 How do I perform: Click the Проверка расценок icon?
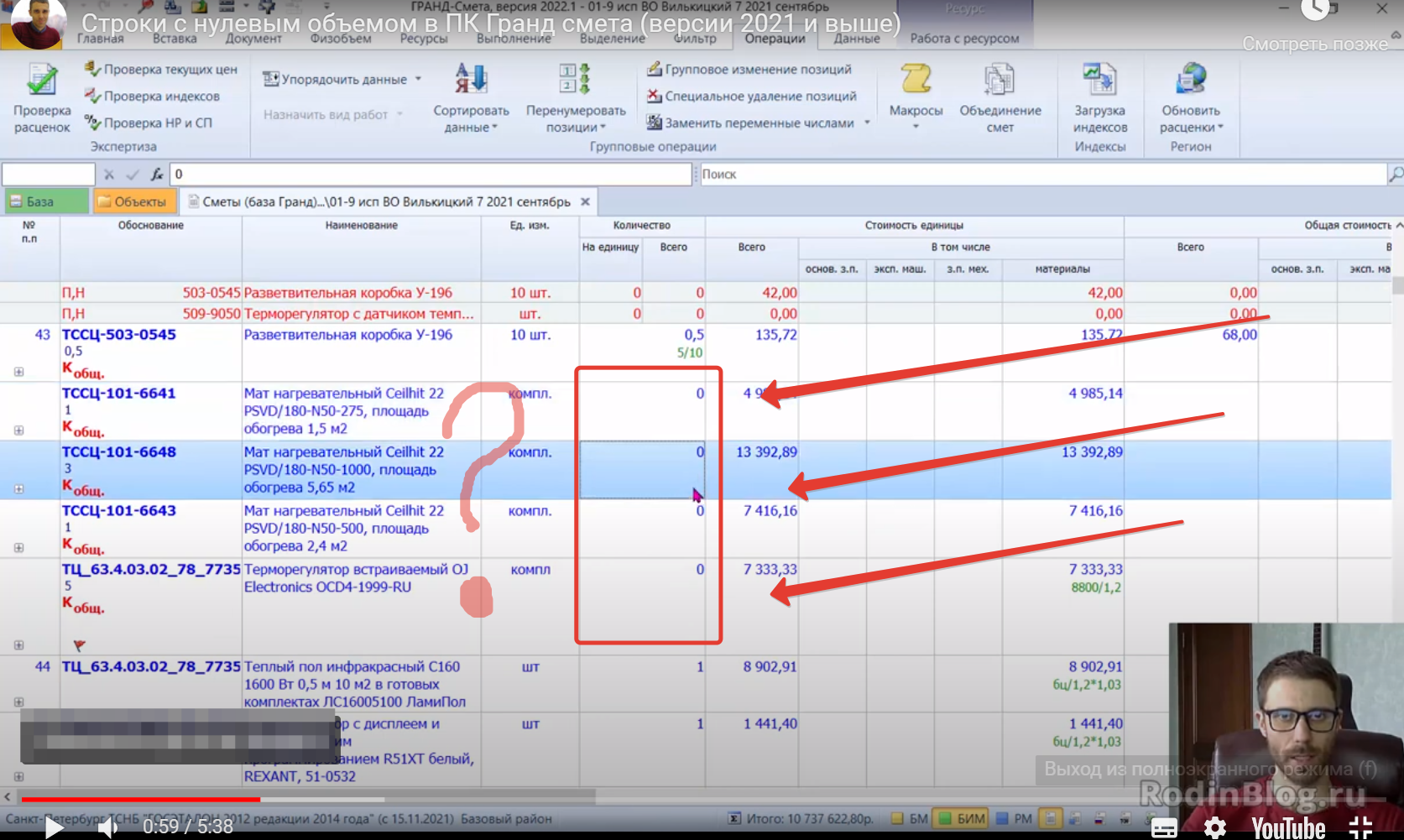click(42, 81)
